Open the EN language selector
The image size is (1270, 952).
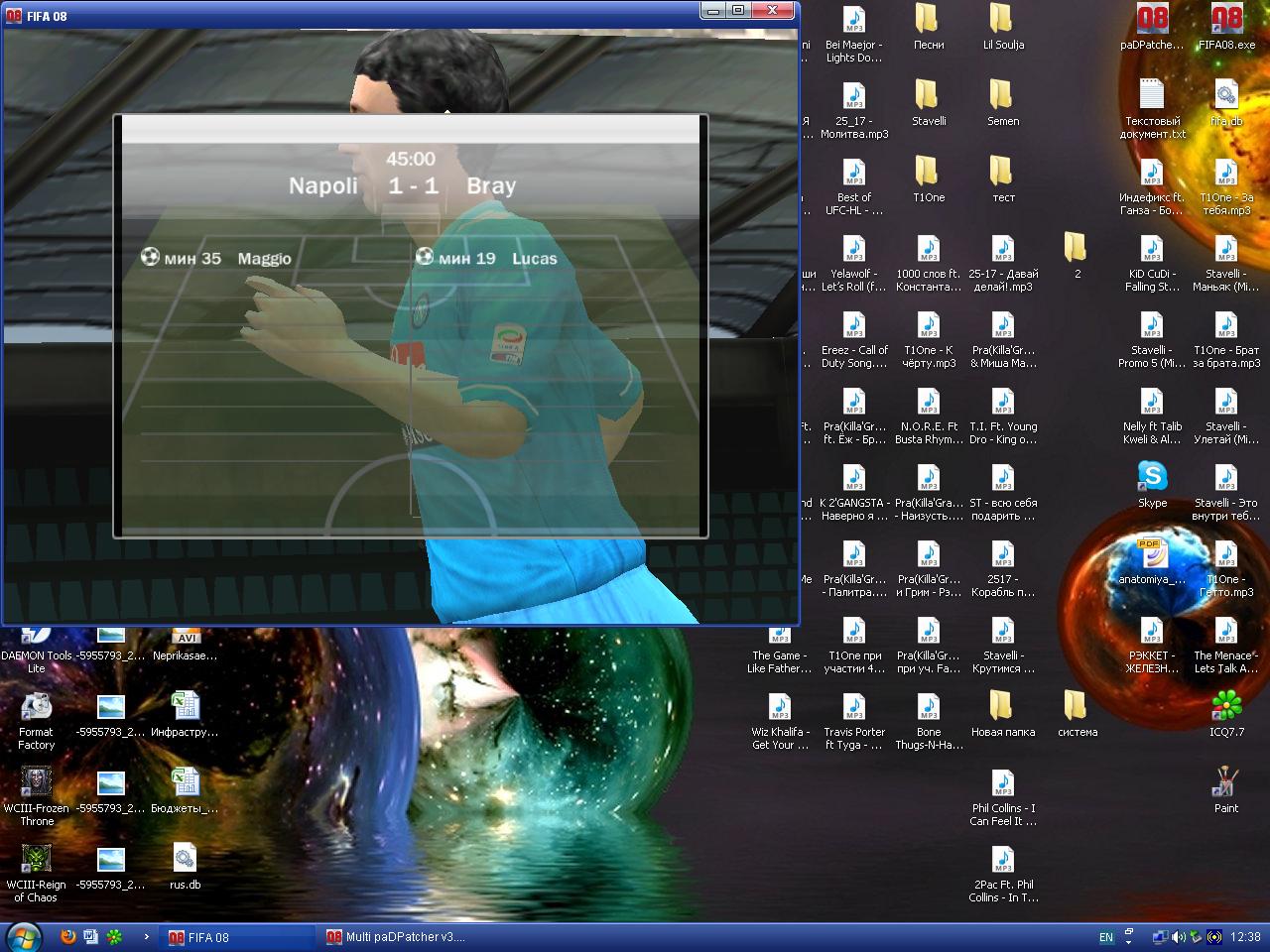coord(1106,937)
